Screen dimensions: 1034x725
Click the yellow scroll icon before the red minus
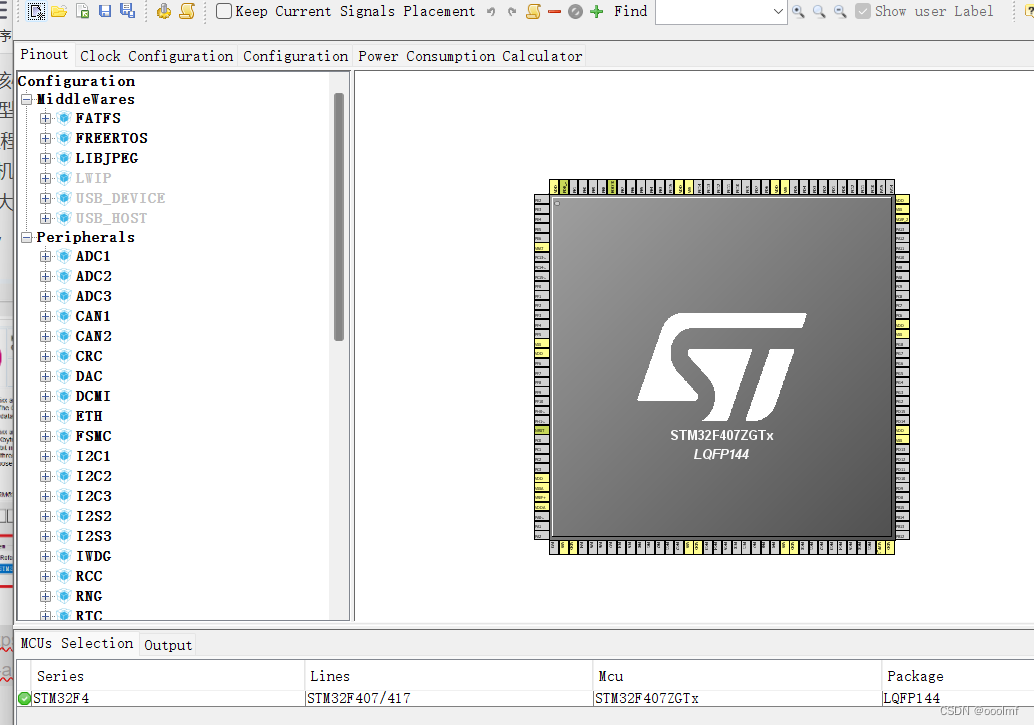tap(533, 11)
